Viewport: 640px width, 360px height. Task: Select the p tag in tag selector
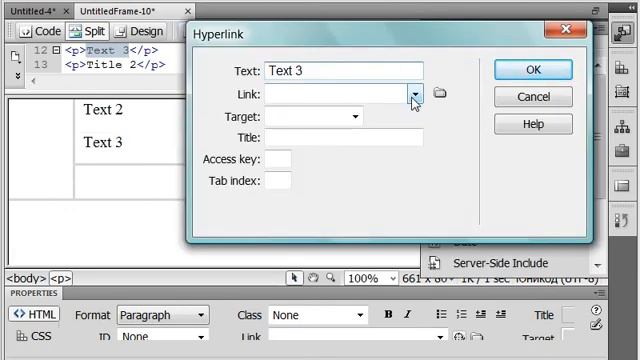[61, 278]
